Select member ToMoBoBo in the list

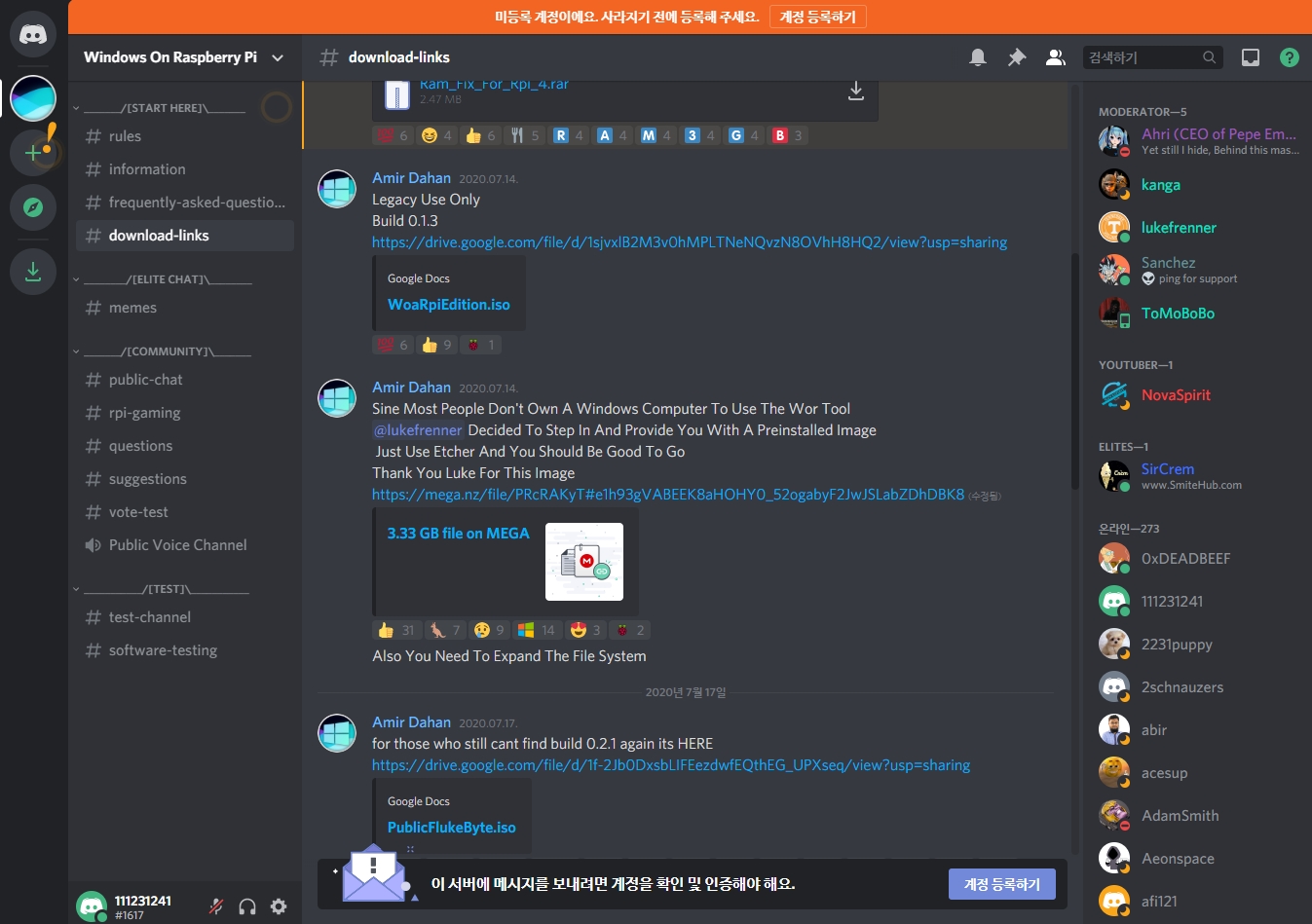click(x=1197, y=314)
